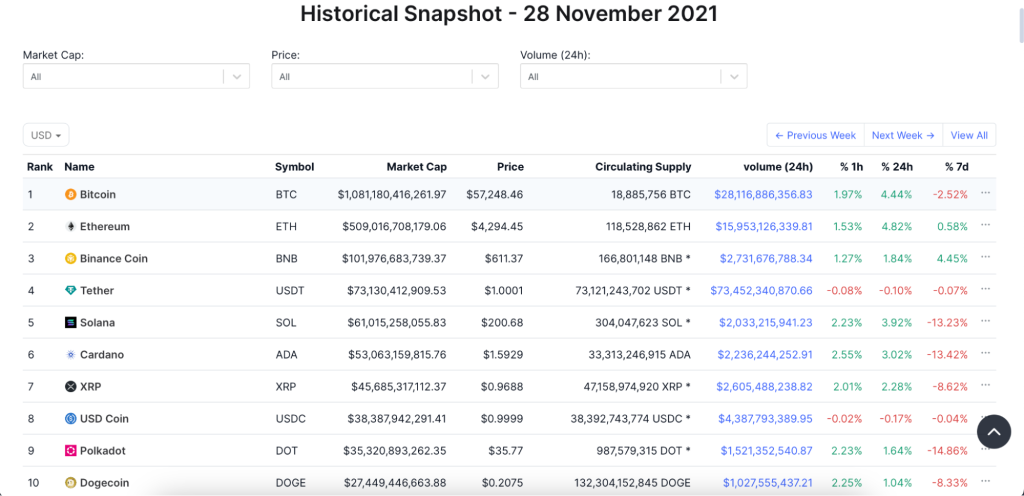Click the Ethereum coin logo icon
The width and height of the screenshot is (1024, 496).
70,227
